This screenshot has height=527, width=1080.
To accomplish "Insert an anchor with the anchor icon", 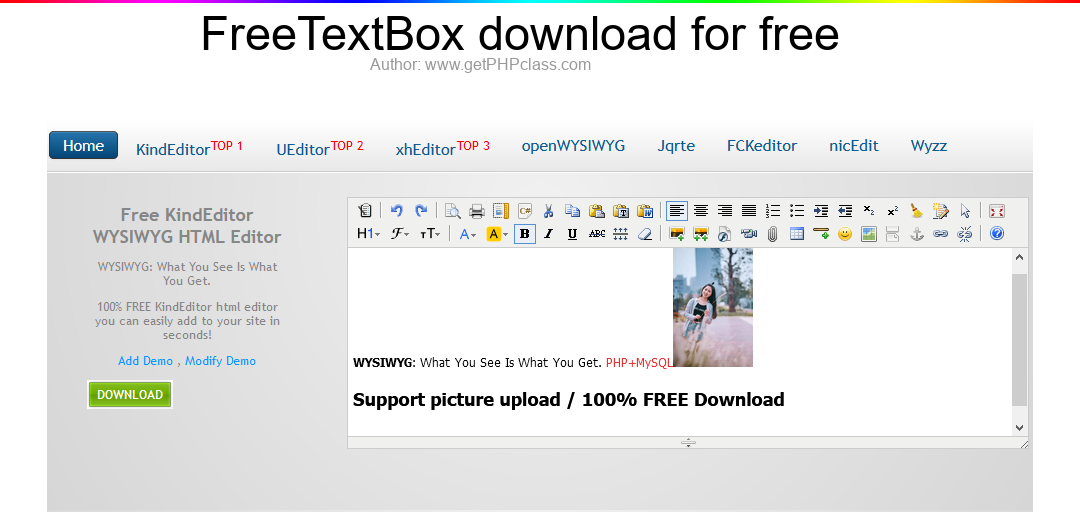I will [917, 234].
